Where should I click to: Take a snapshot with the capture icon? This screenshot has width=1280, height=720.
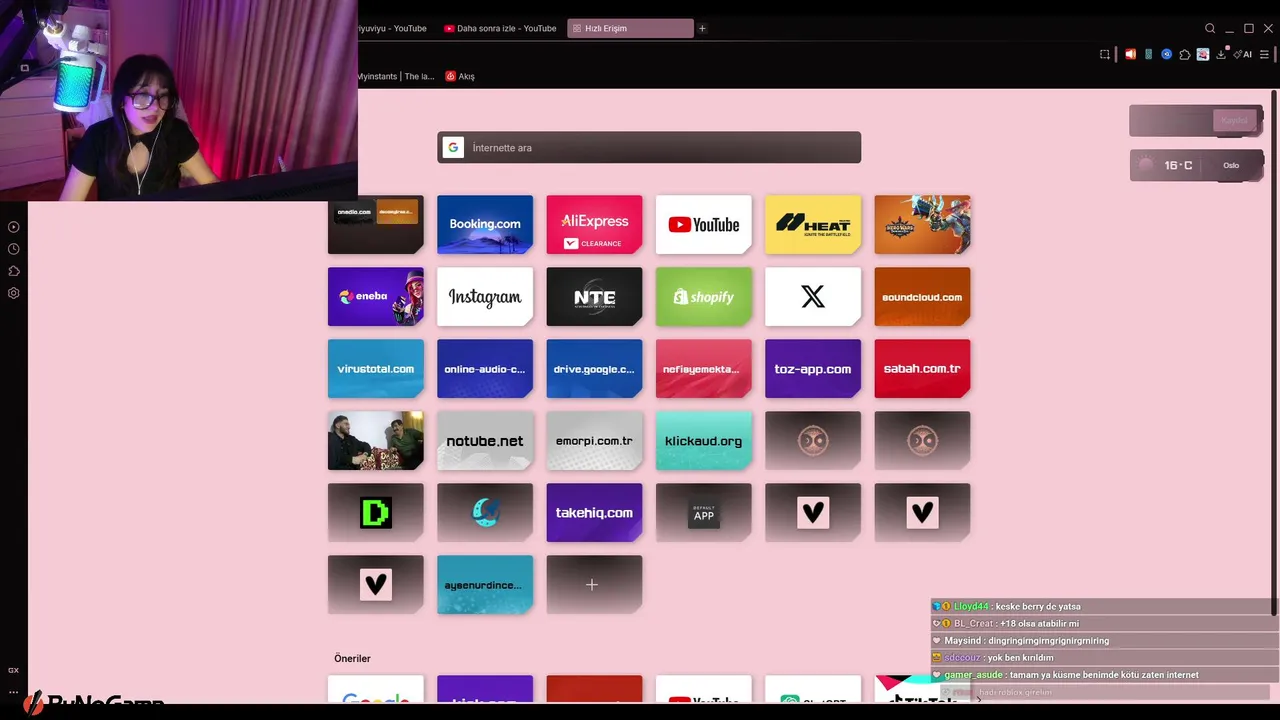(1105, 54)
